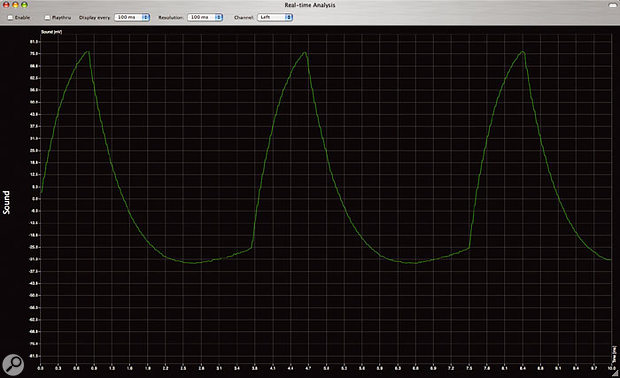Click the 'Real-time Analysis' window title

tap(310, 5)
